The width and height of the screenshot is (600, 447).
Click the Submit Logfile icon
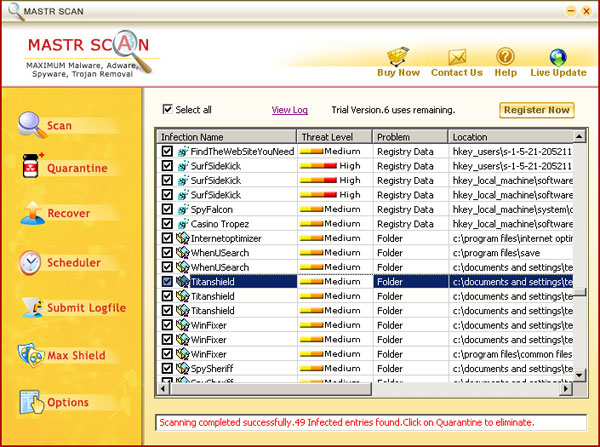tap(33, 307)
